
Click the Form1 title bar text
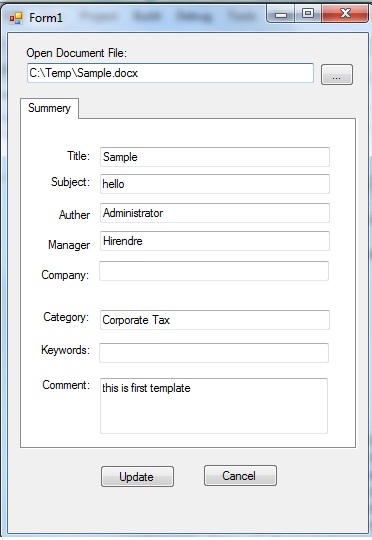(46, 18)
